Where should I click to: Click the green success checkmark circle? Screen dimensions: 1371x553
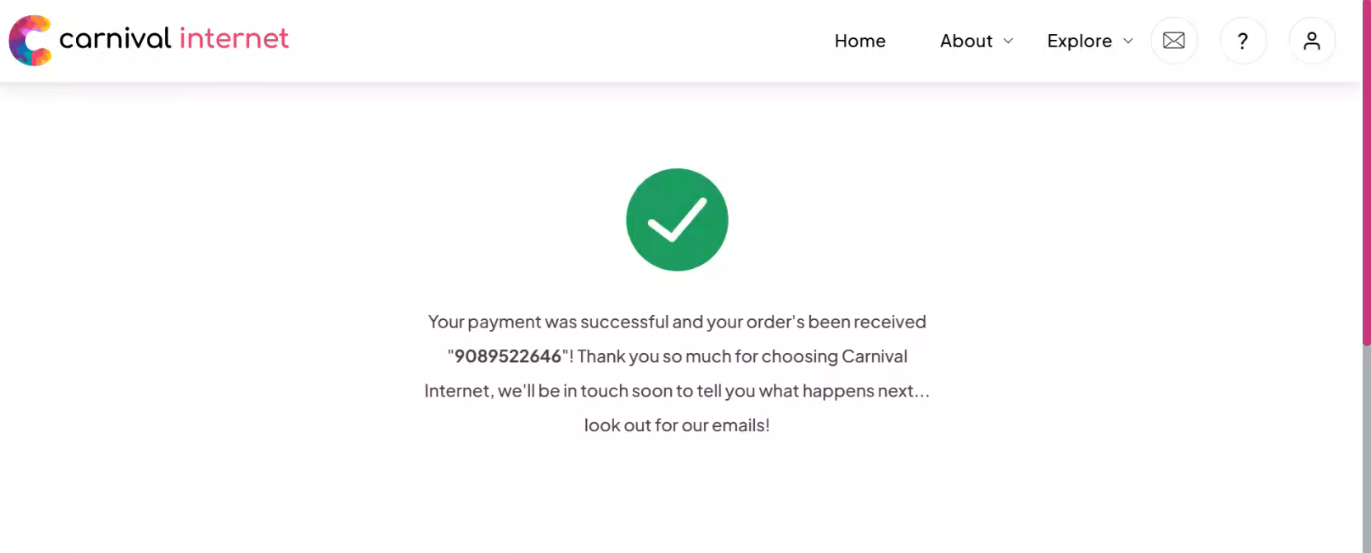(677, 219)
